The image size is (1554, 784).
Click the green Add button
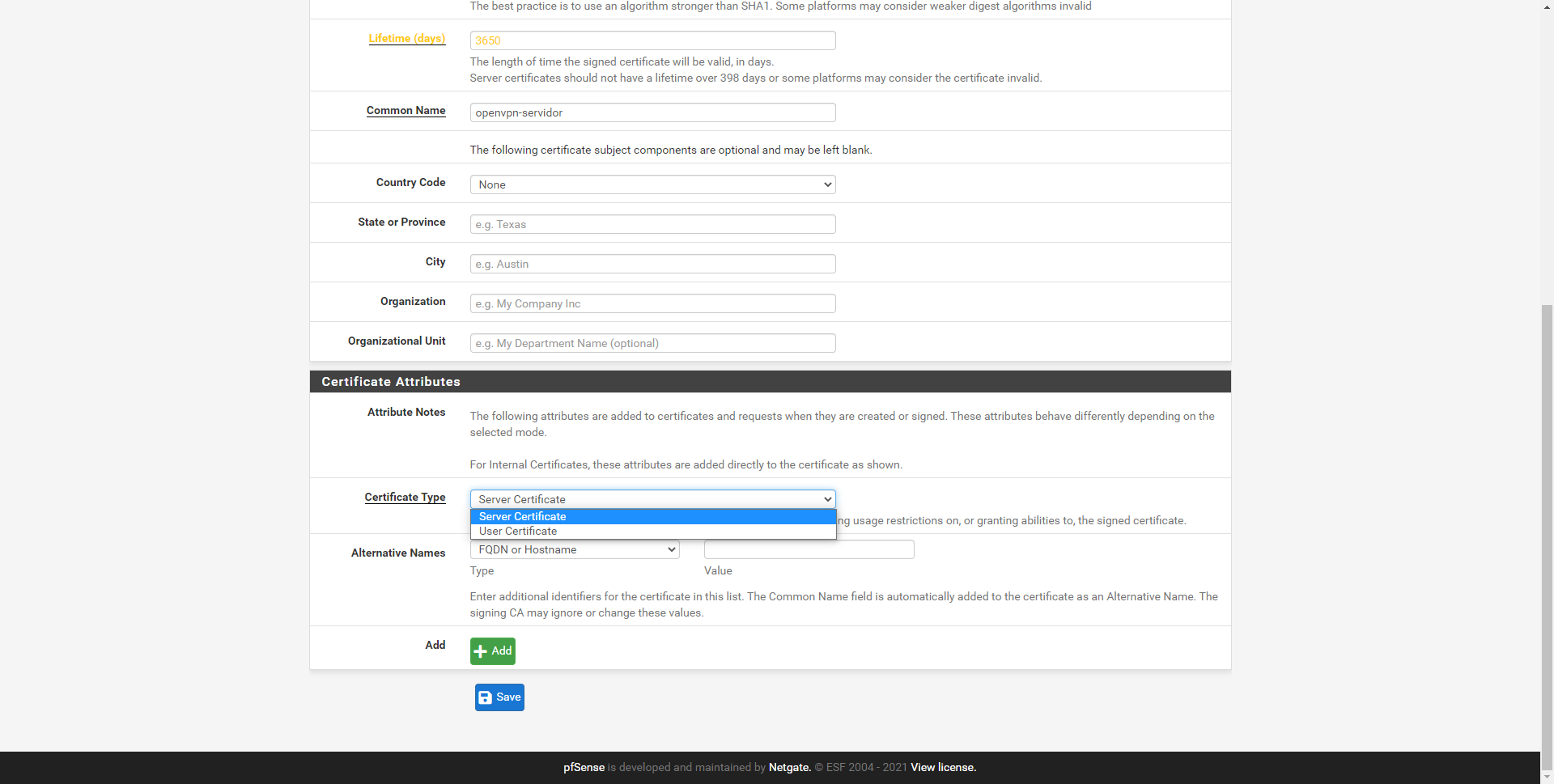click(493, 651)
